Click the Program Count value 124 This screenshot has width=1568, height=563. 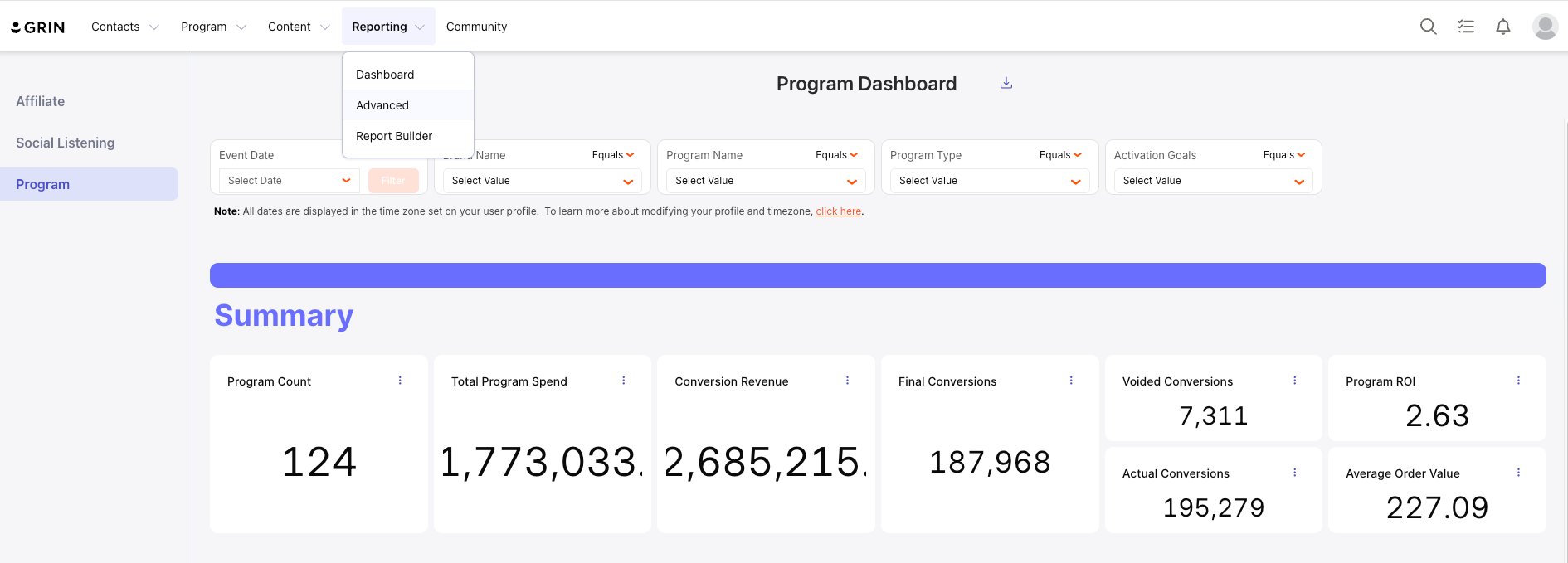[x=319, y=462]
